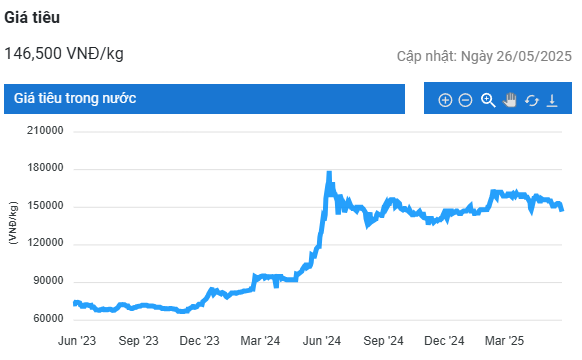Click the 146,500 VNĐ/kg price text
The height and width of the screenshot is (360, 582).
[x=64, y=53]
